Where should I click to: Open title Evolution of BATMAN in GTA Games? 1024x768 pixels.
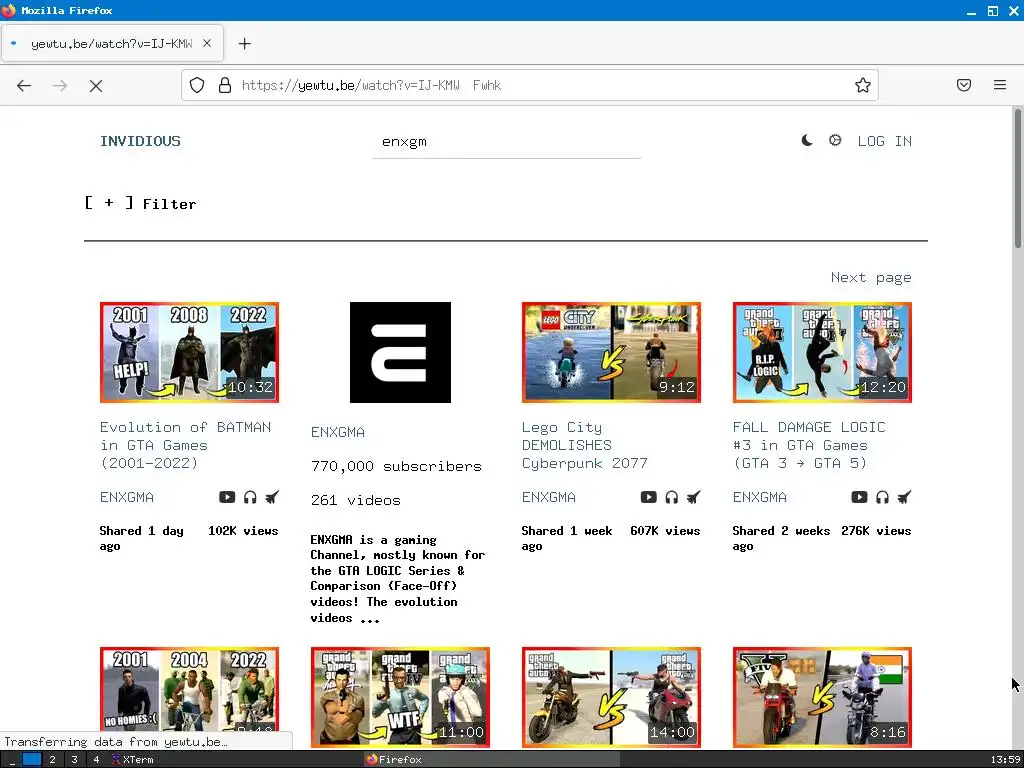click(185, 445)
